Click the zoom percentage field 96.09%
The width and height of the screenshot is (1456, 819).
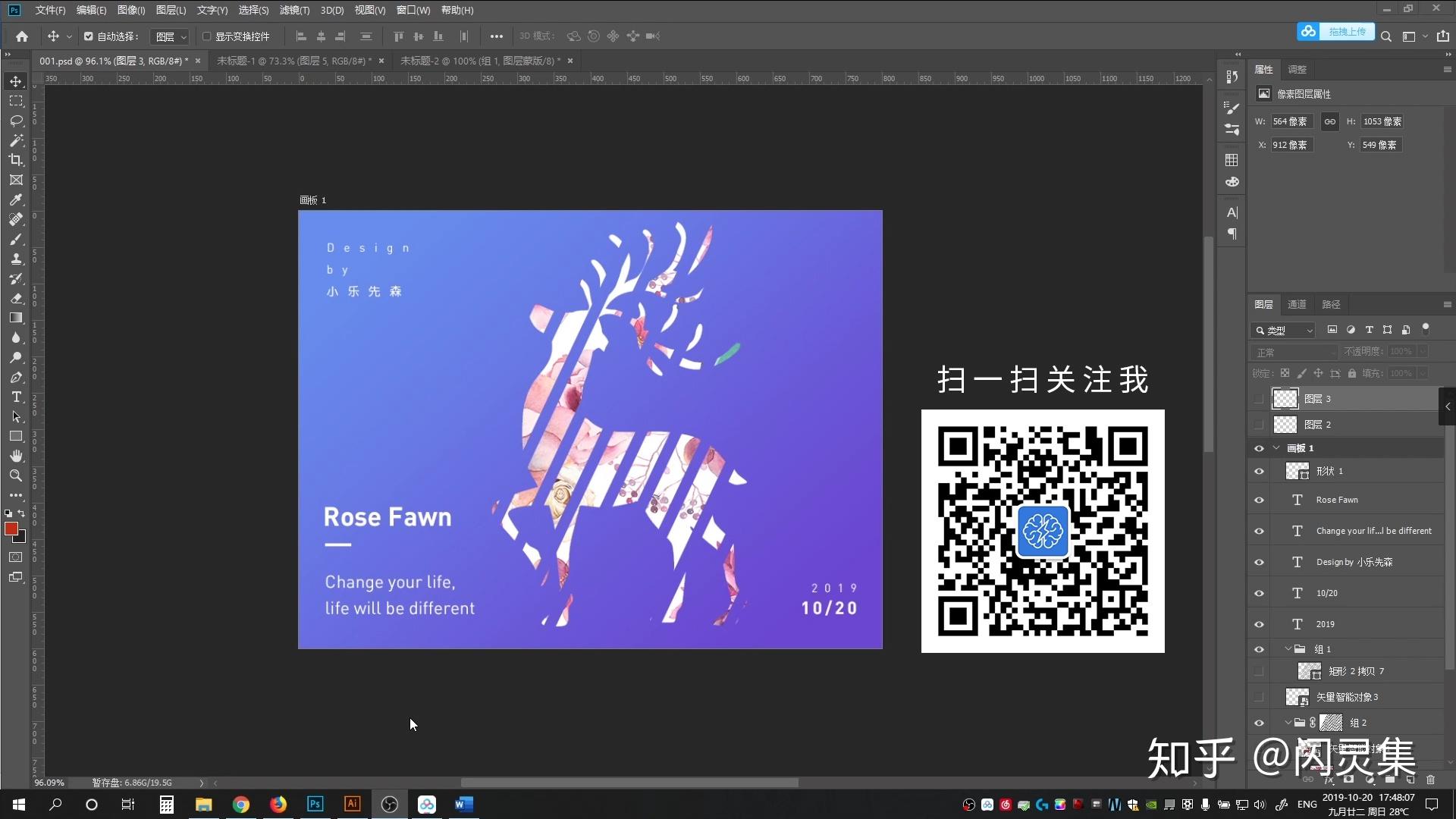pos(49,783)
